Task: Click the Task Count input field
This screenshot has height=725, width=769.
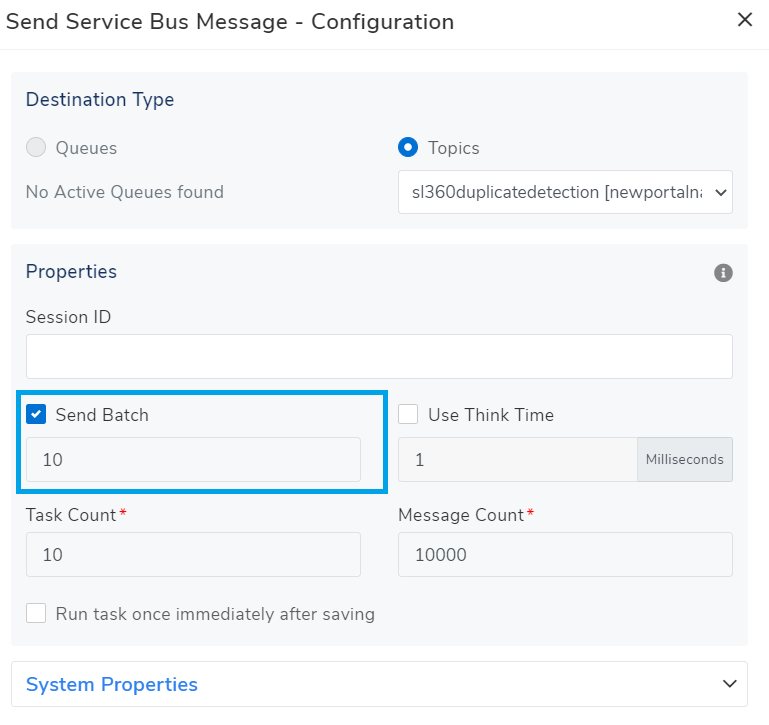Action: [193, 554]
